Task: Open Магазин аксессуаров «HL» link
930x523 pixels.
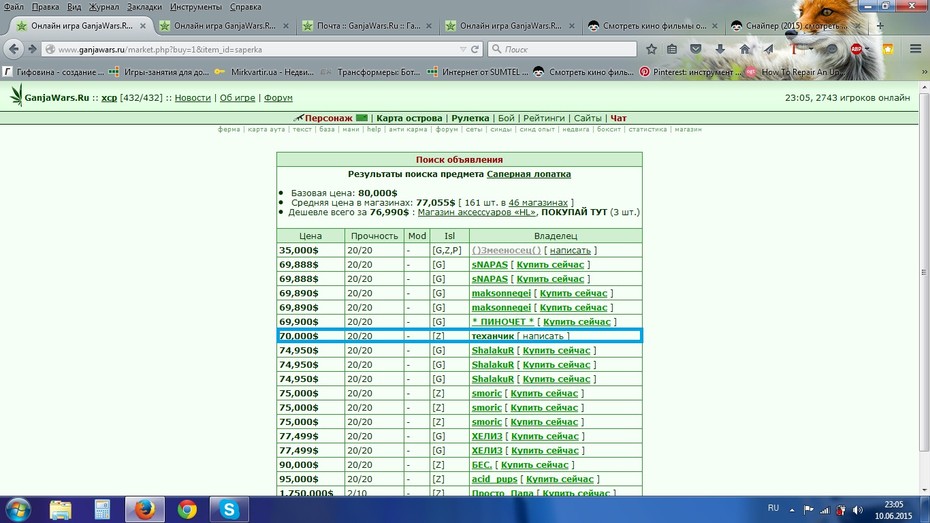Action: tap(476, 212)
